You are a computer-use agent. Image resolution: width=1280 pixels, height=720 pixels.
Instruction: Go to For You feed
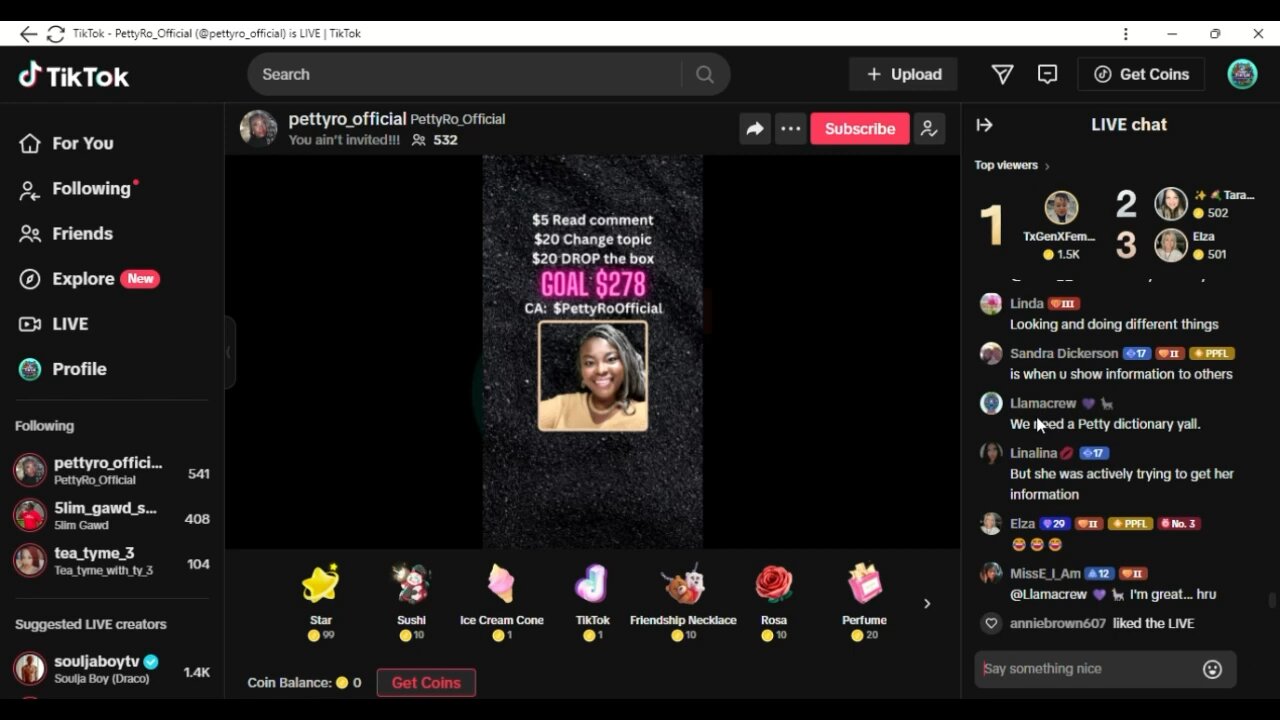coord(66,143)
